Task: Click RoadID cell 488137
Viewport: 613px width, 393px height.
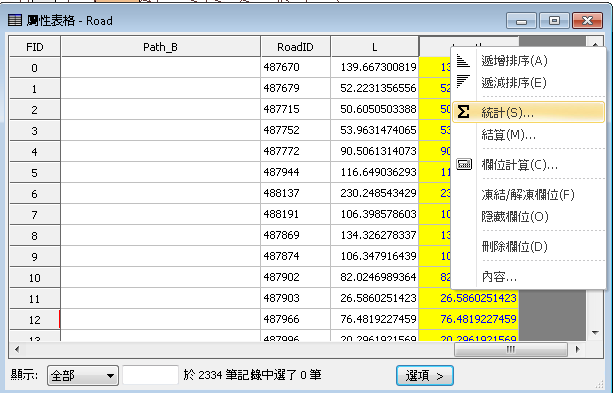Action: 295,193
